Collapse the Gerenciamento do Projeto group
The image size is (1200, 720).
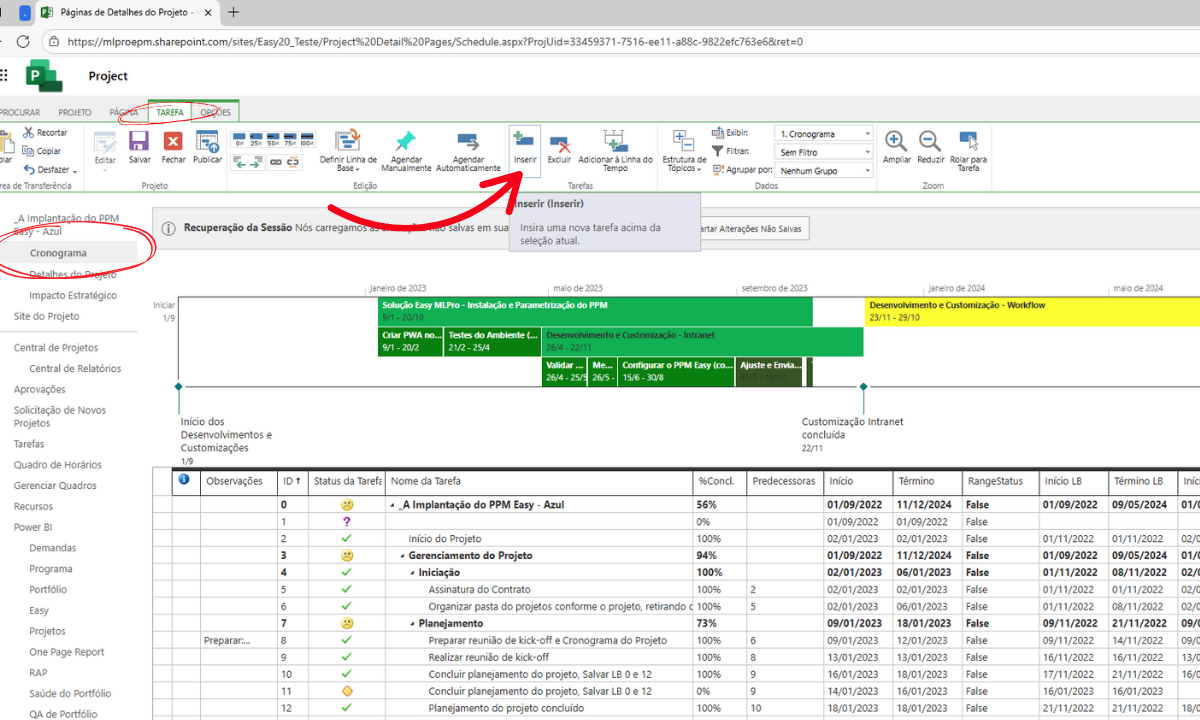(x=402, y=556)
